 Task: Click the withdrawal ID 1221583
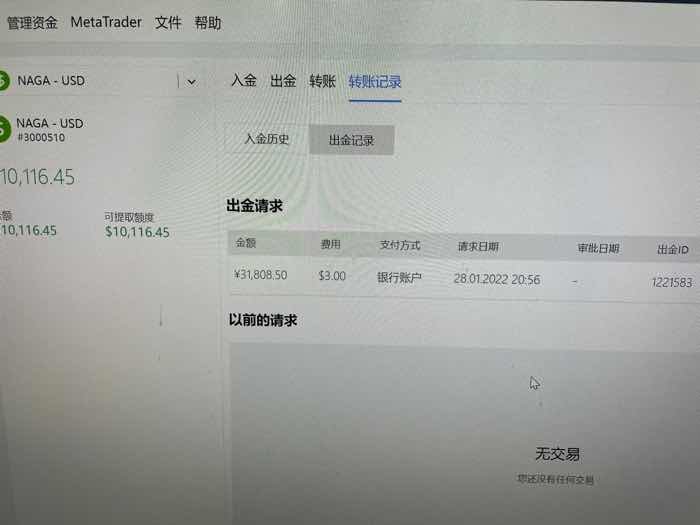click(672, 282)
